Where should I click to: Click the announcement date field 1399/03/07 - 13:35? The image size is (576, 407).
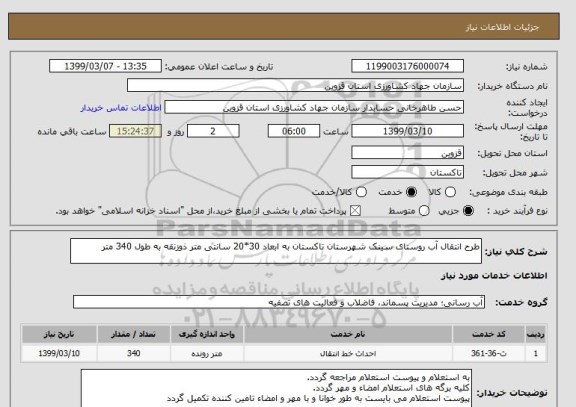(x=105, y=66)
